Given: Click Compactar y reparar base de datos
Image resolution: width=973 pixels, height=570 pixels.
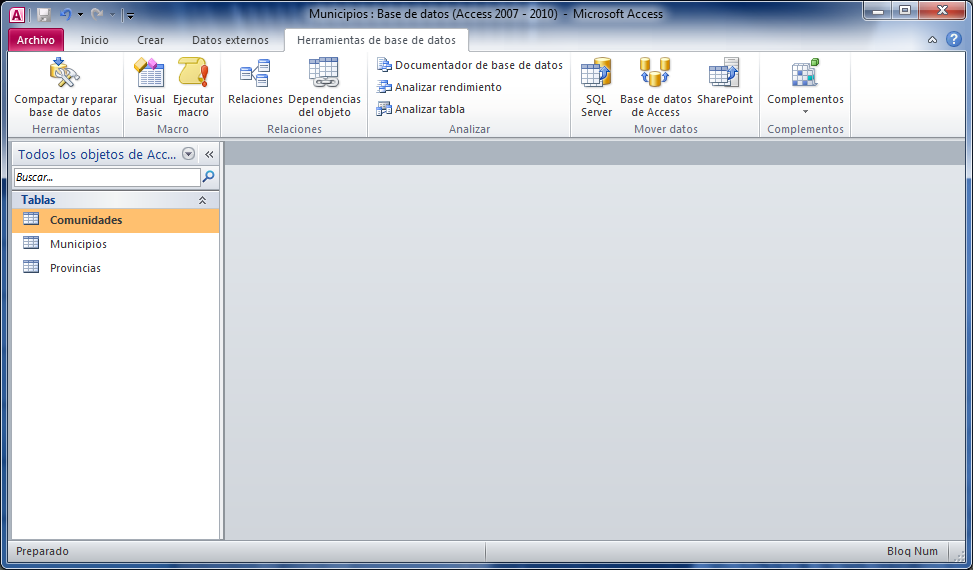Looking at the screenshot, I should pos(65,87).
